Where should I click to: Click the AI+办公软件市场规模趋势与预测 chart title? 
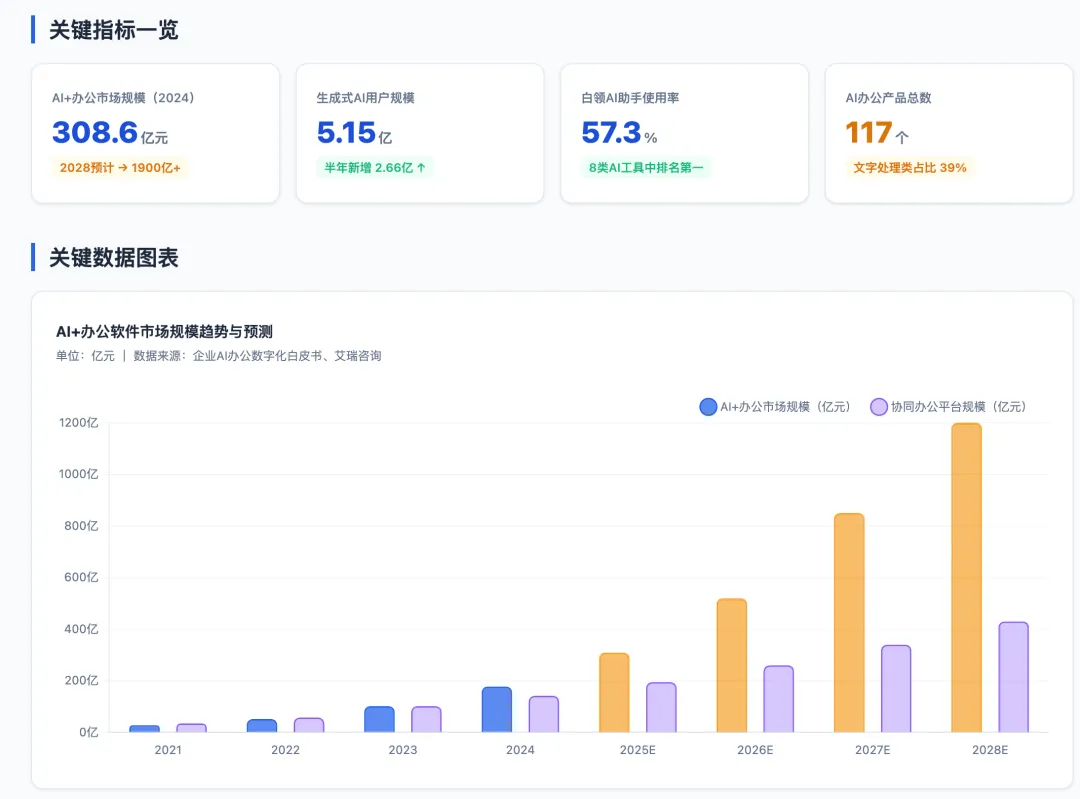click(x=164, y=331)
